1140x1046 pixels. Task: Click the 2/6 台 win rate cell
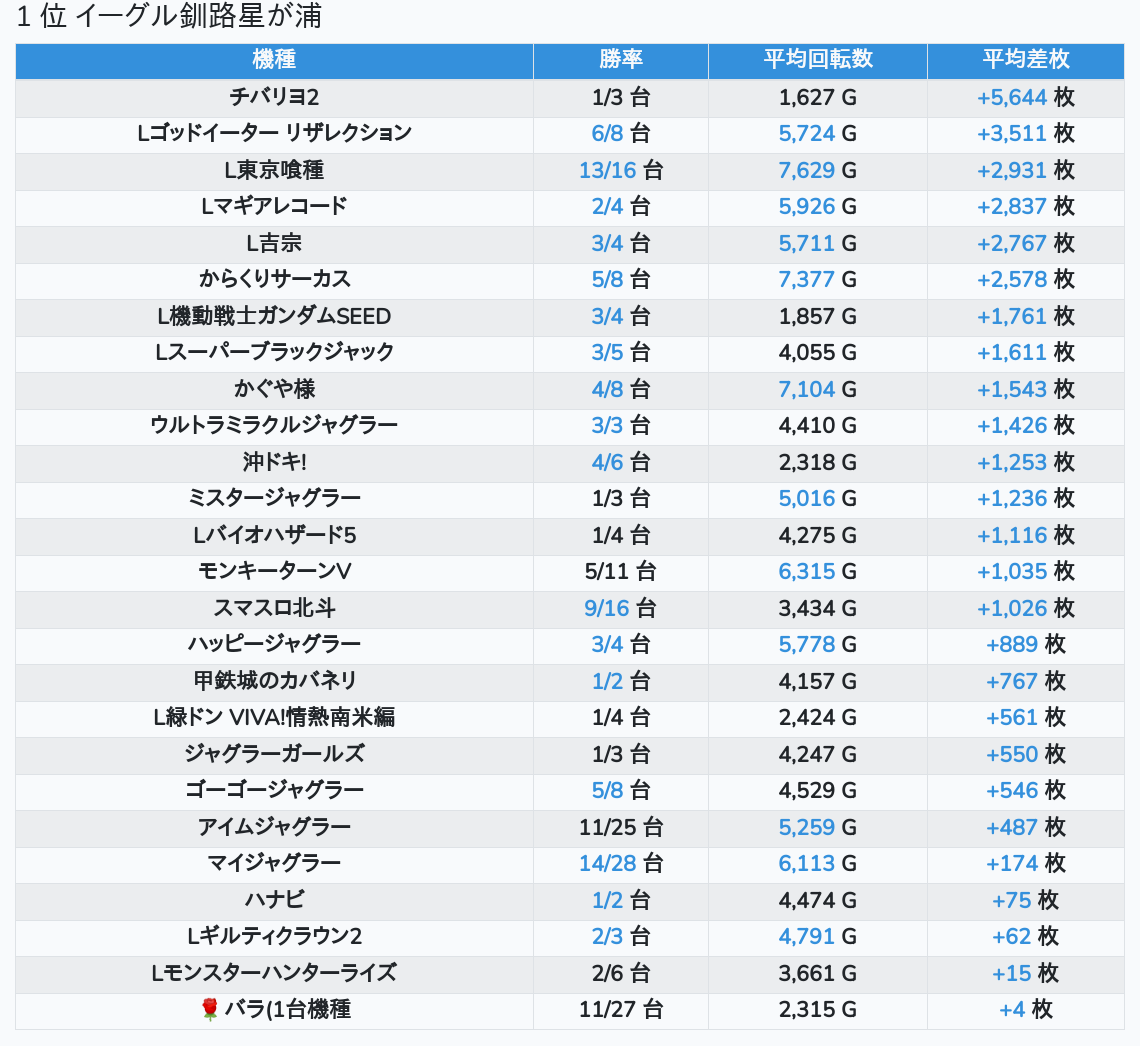pos(621,973)
